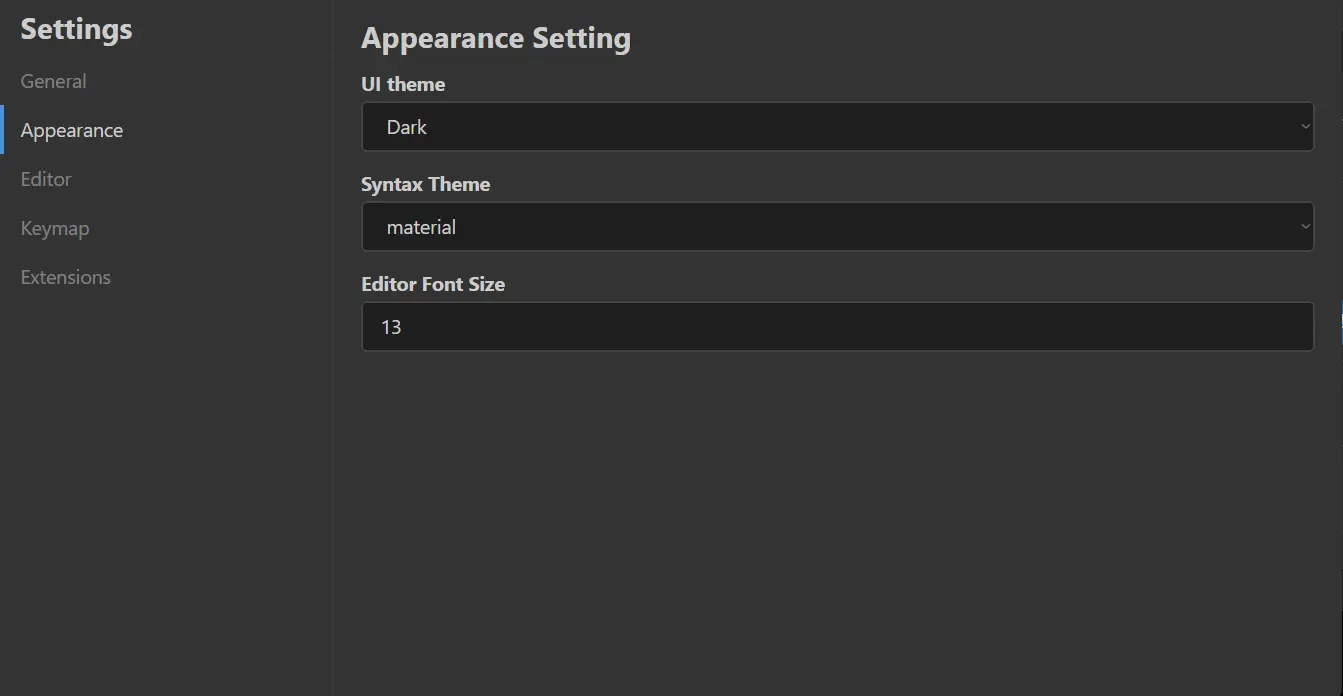Open the Keymap settings section
This screenshot has width=1343, height=696.
pos(55,228)
